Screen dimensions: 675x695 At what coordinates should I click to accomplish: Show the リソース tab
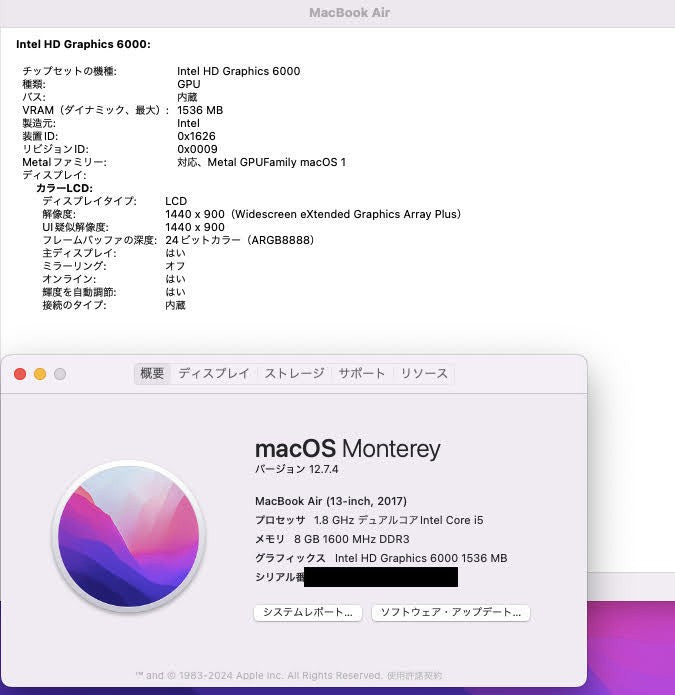pyautogui.click(x=424, y=374)
